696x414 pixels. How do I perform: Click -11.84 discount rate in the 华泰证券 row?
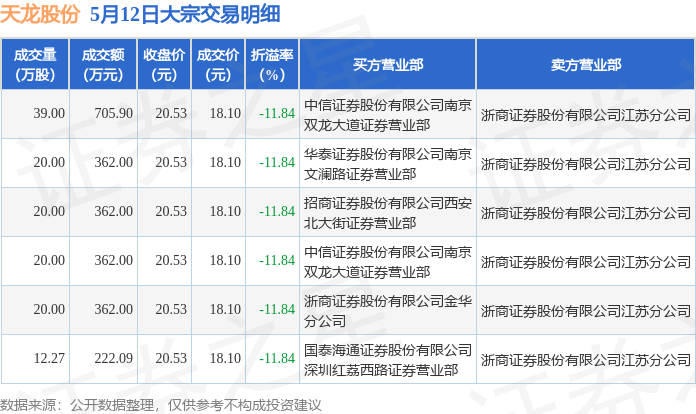tap(277, 162)
